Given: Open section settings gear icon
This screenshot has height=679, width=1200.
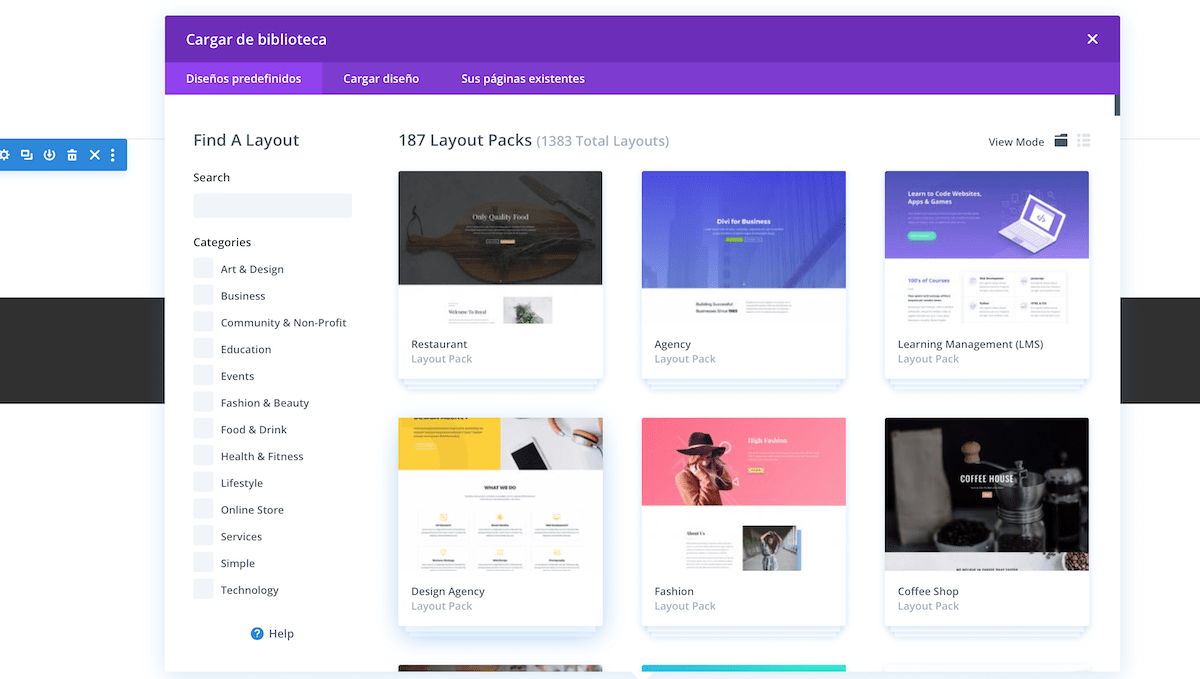Looking at the screenshot, I should (x=5, y=155).
